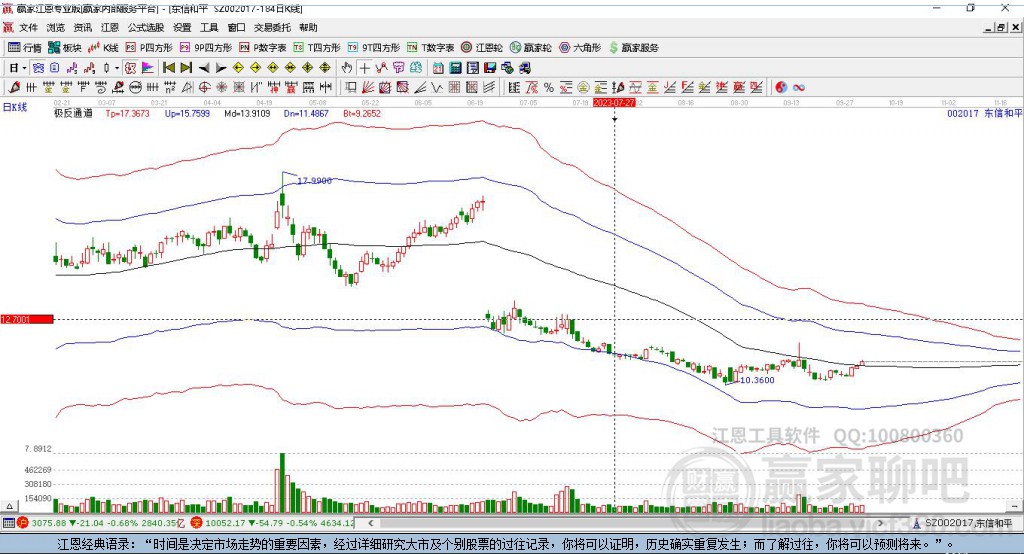Viewport: 1024px width, 554px height.
Task: Select the Gann fan red rays tool
Action: click(368, 88)
